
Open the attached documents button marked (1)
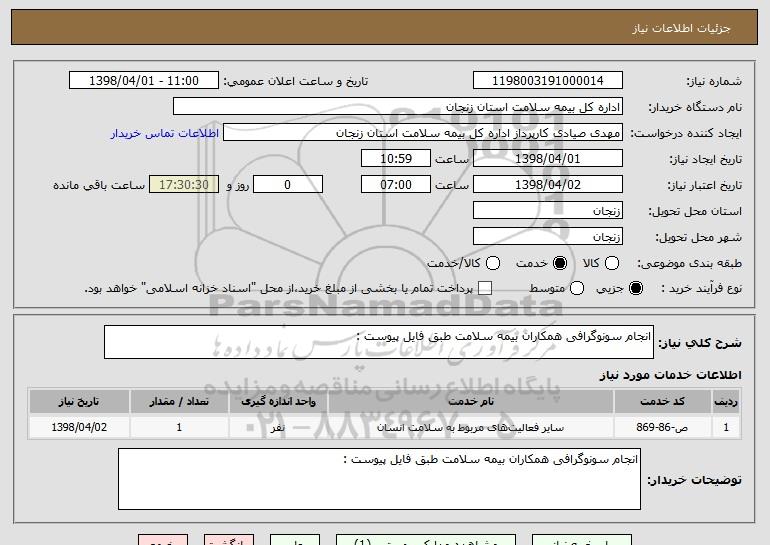coord(426,540)
